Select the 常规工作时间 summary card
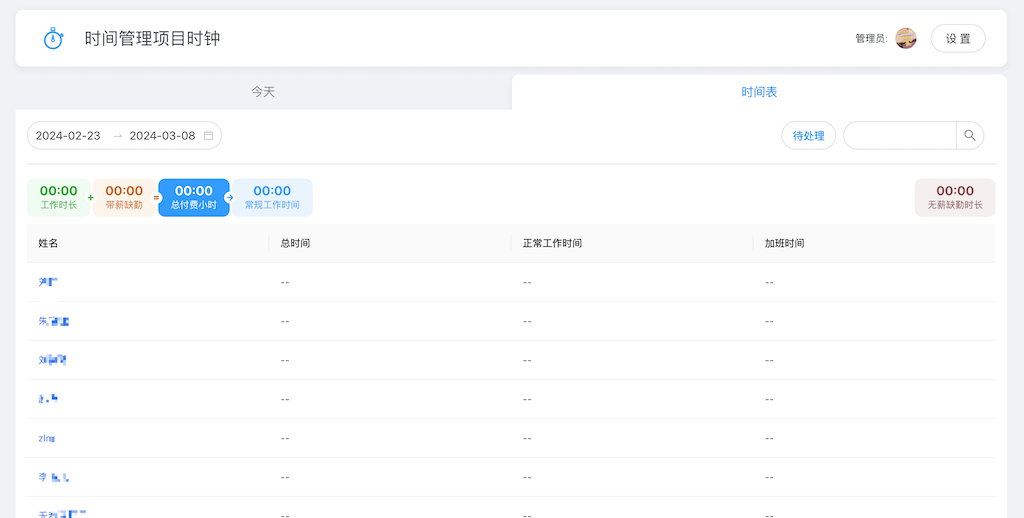Image resolution: width=1024 pixels, height=518 pixels. (272, 197)
